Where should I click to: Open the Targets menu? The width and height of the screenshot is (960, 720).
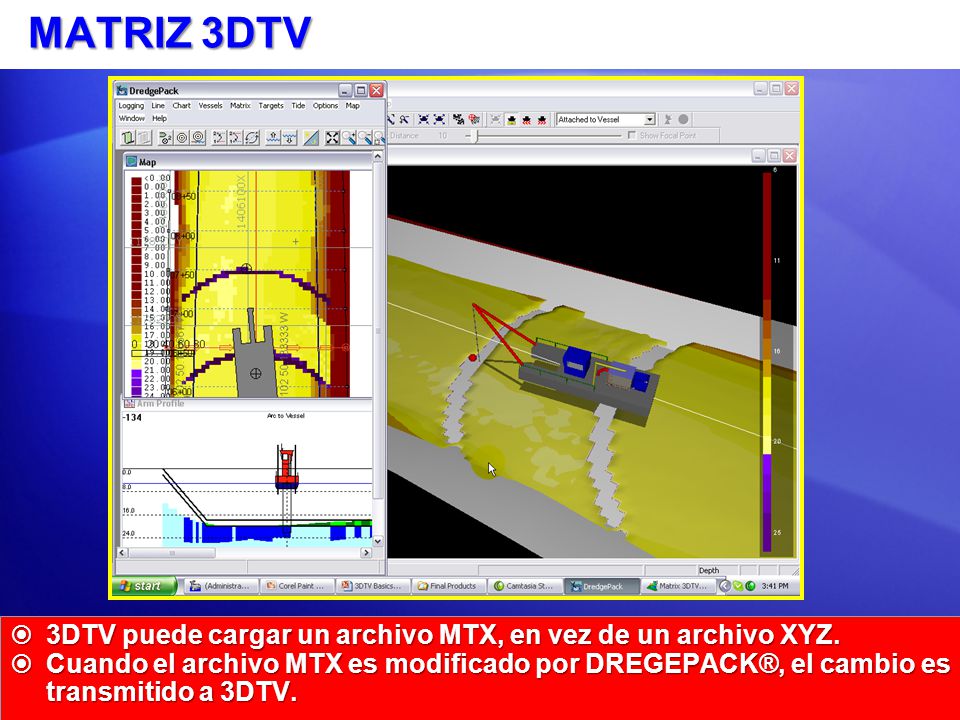coord(271,106)
